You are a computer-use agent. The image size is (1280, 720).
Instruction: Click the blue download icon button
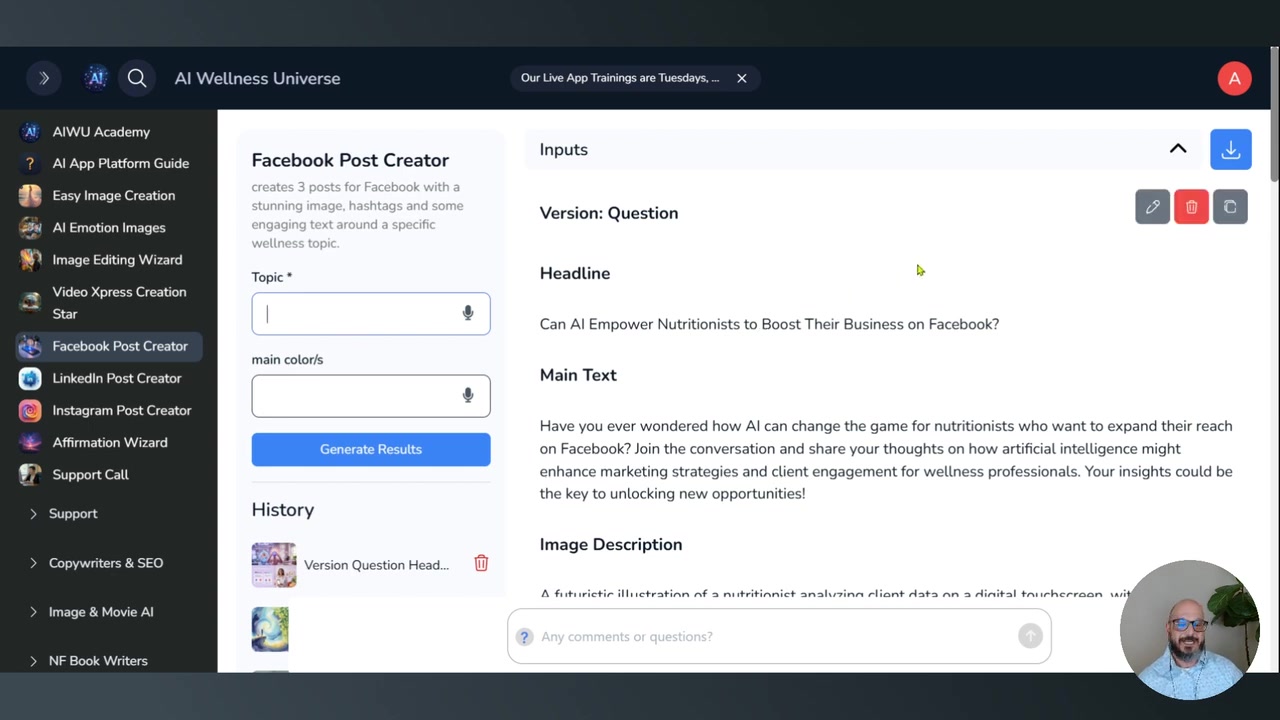point(1230,150)
